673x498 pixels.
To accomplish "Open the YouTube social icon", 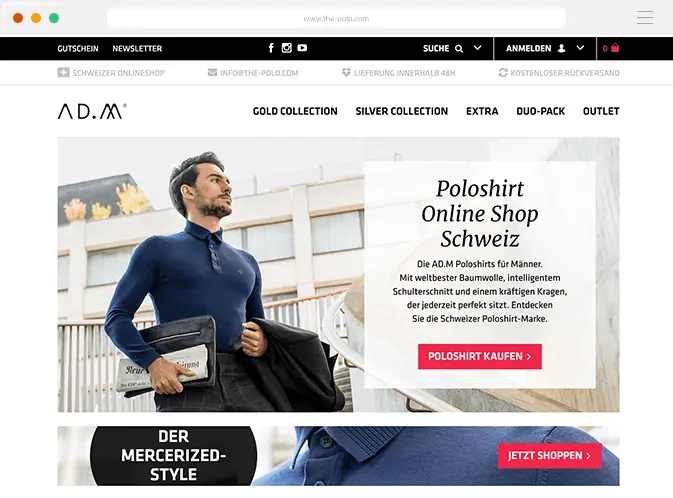I will (x=302, y=48).
